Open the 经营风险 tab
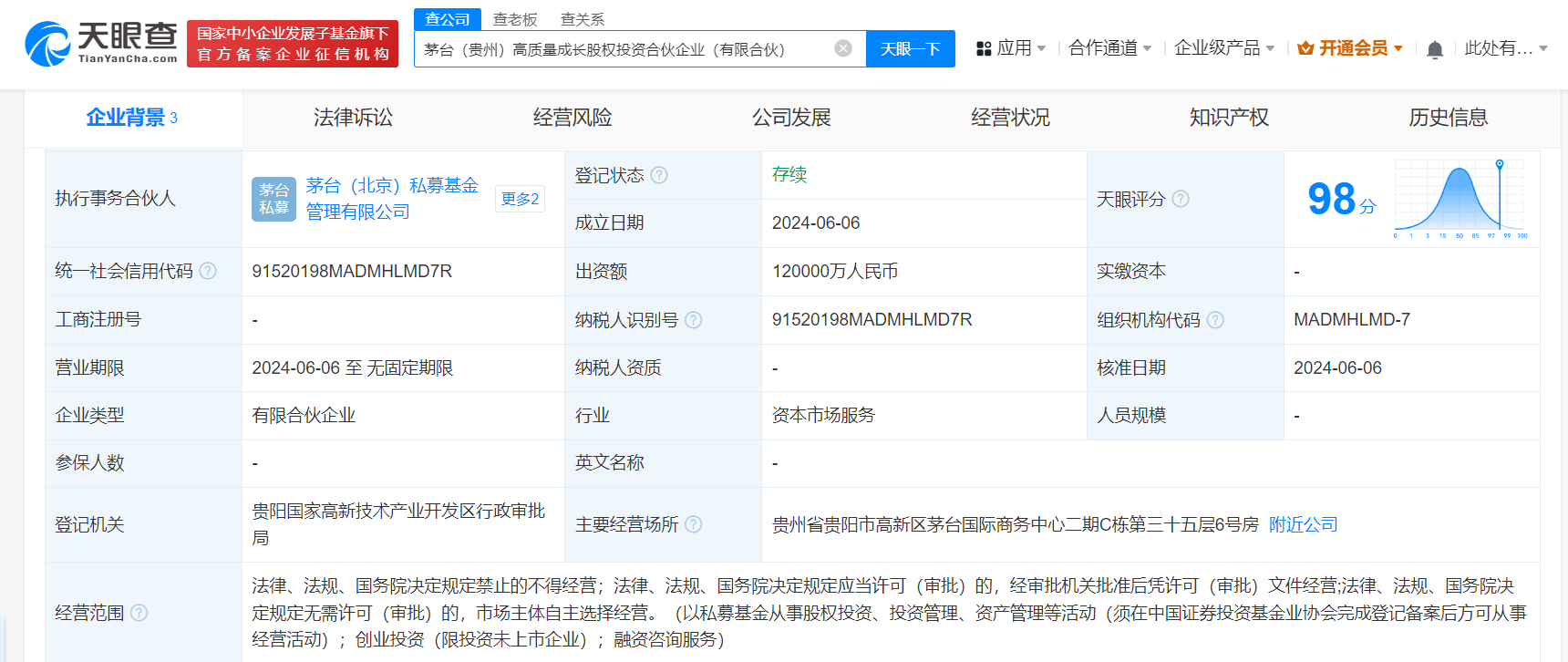1568x662 pixels. (x=573, y=118)
